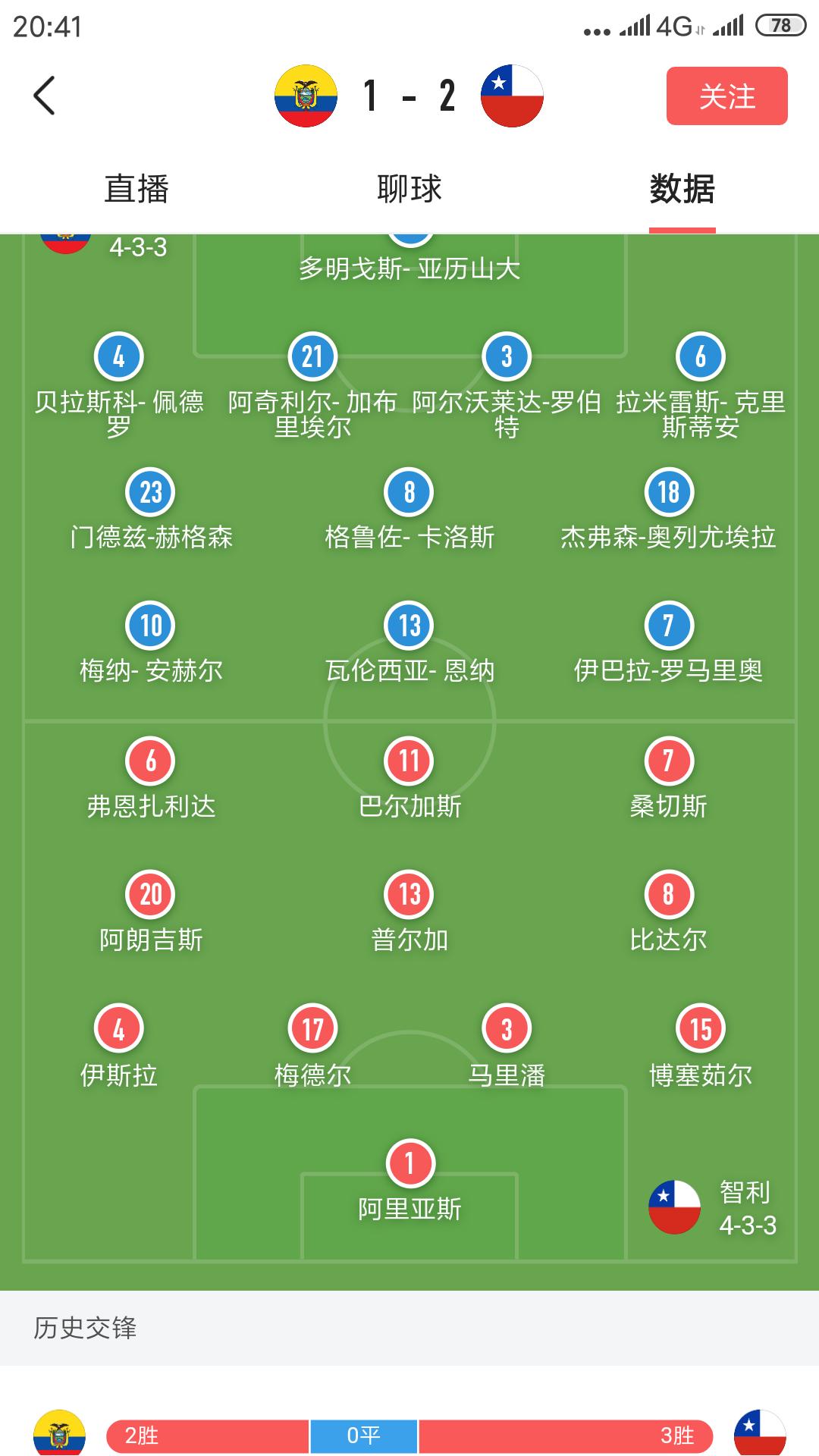Image resolution: width=819 pixels, height=1456 pixels.
Task: Select the 数据 tab
Action: tap(682, 189)
